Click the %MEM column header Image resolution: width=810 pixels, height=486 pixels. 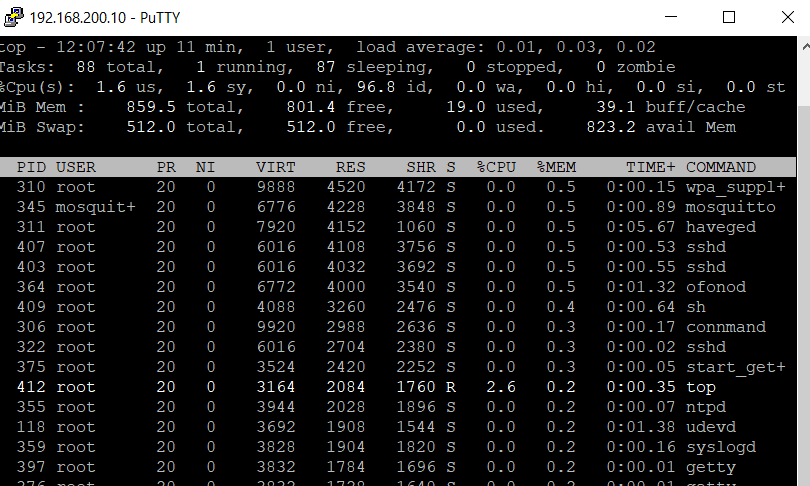click(556, 167)
